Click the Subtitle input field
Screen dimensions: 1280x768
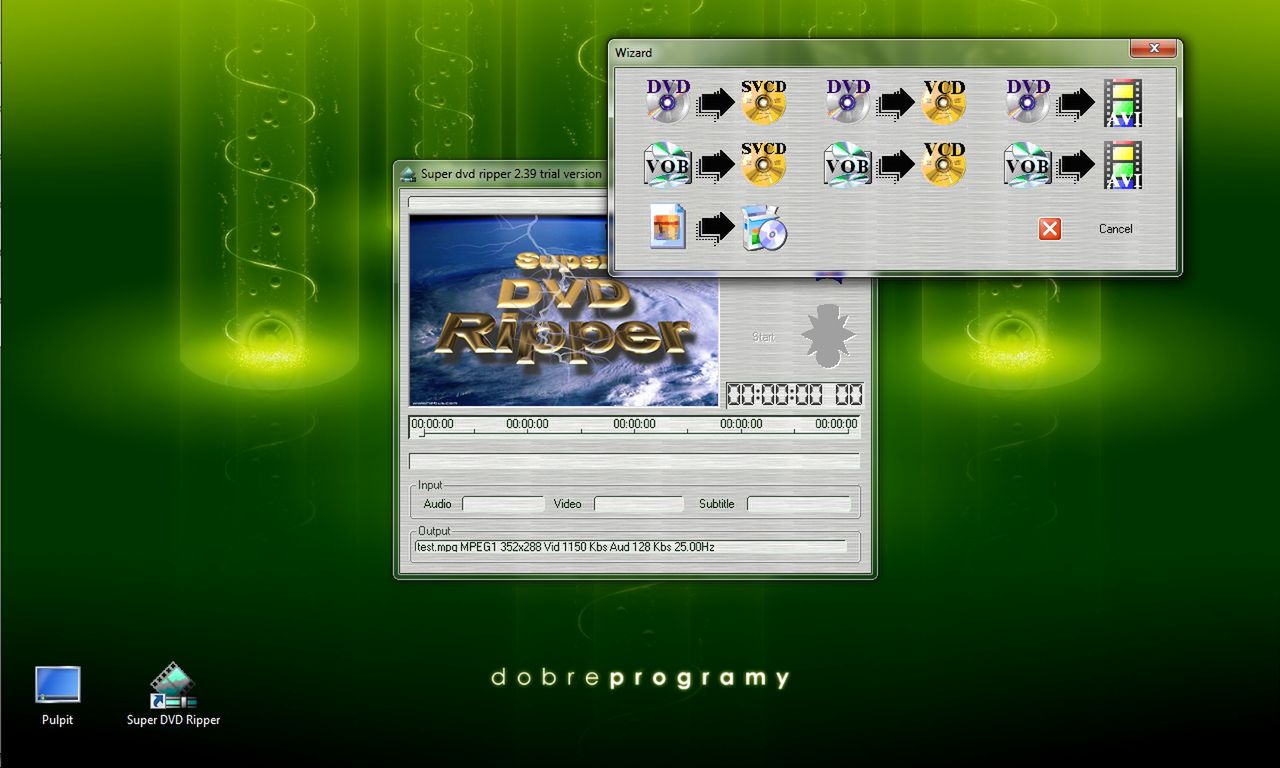click(x=799, y=504)
